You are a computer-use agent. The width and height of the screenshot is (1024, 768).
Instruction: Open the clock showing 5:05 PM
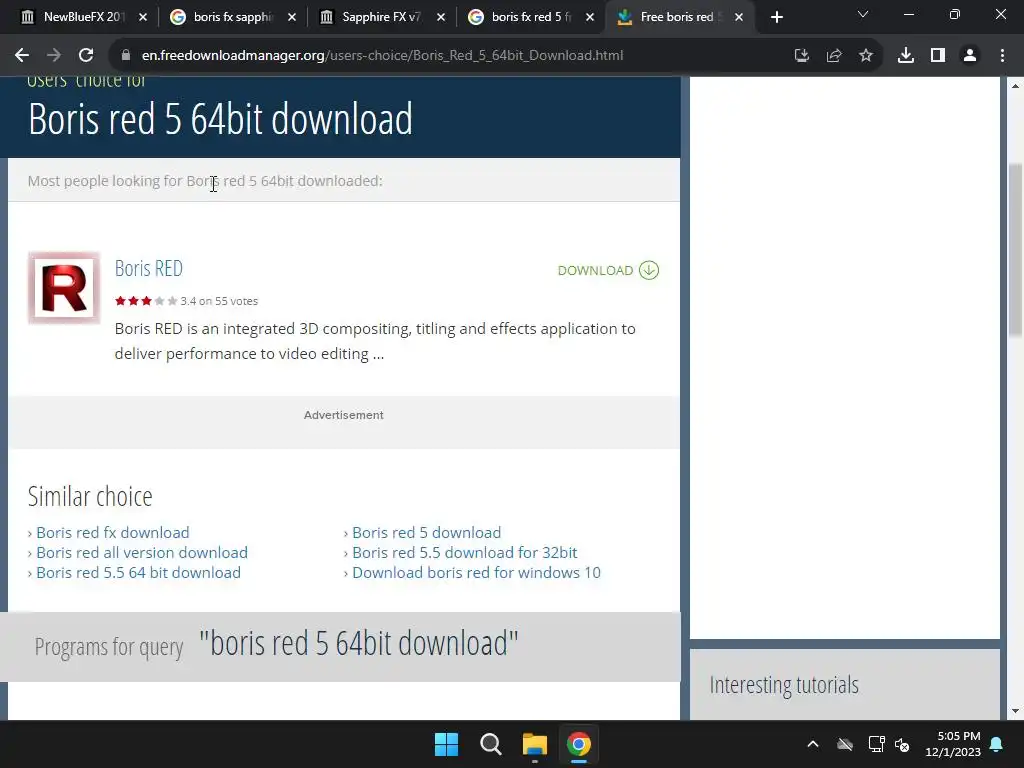[953, 744]
